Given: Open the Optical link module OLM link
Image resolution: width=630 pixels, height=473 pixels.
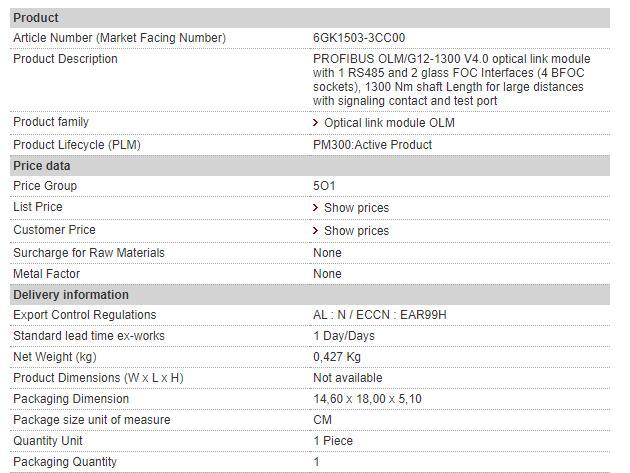Looking at the screenshot, I should pyautogui.click(x=389, y=123).
